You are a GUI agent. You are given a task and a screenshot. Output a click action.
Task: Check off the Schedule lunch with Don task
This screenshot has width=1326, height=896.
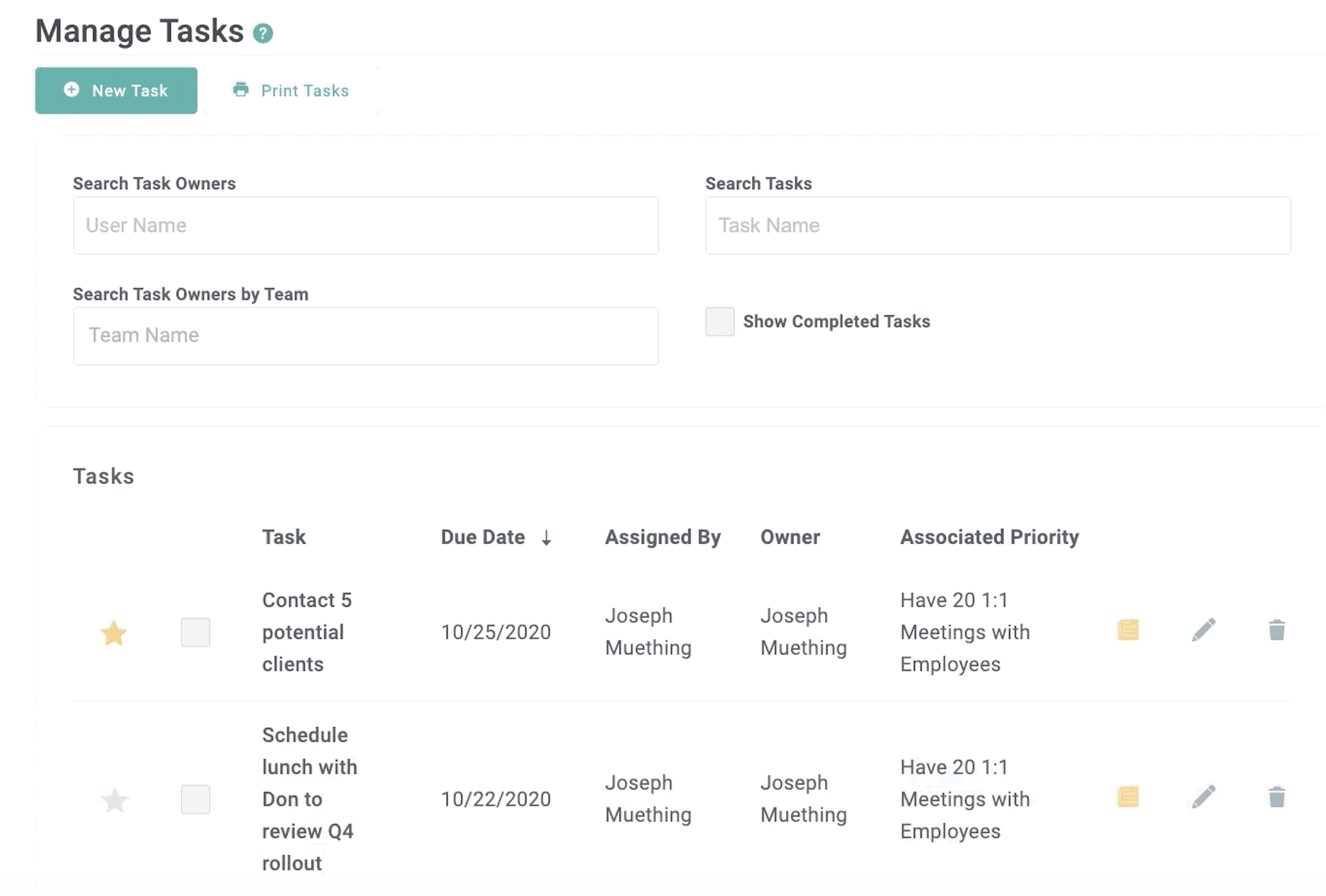[x=195, y=799]
